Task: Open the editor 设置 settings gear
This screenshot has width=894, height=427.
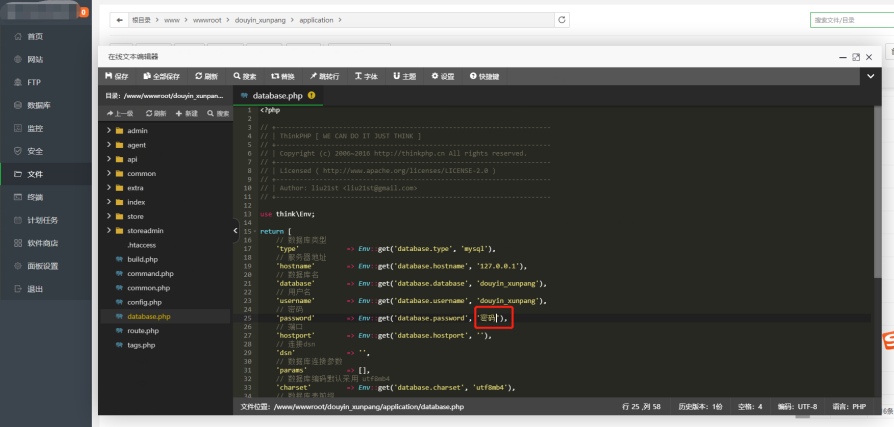Action: (x=442, y=76)
